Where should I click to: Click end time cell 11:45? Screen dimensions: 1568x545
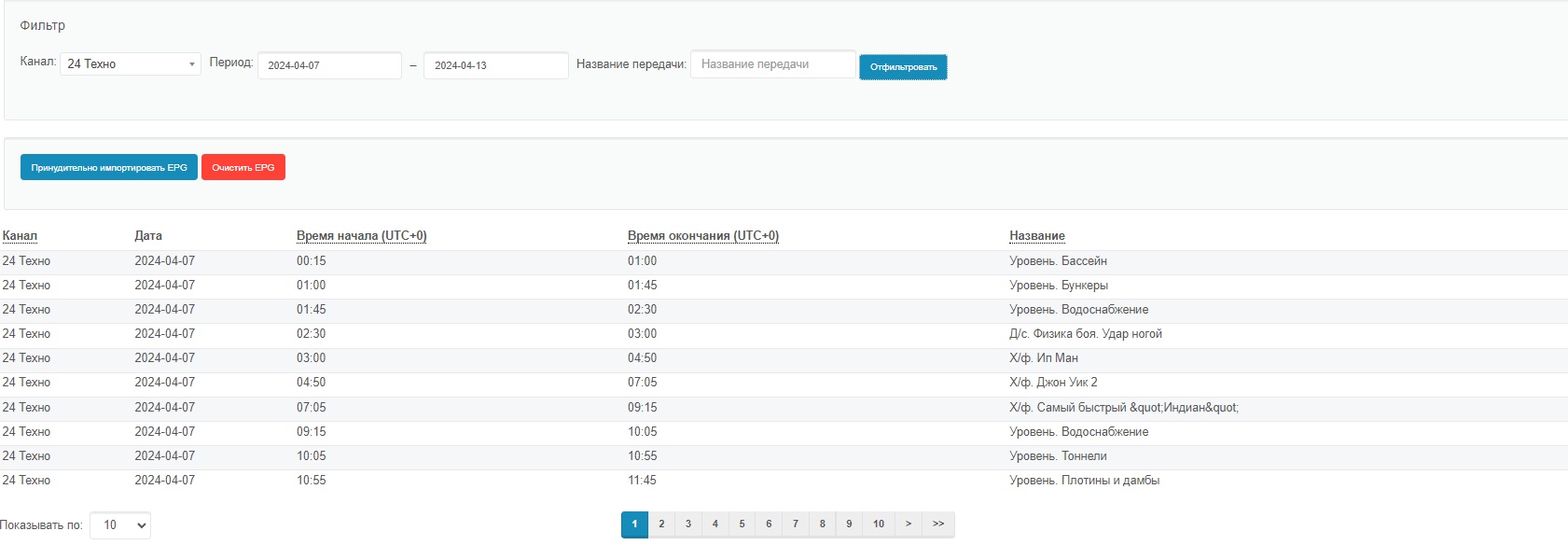(x=642, y=481)
